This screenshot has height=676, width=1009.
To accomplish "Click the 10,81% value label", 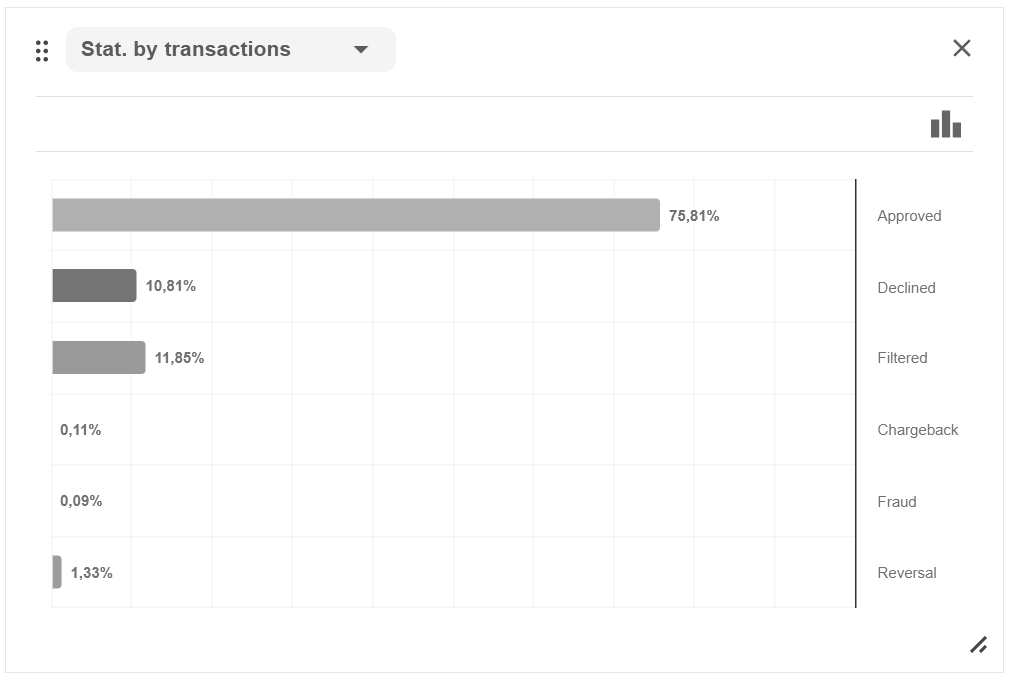I will 171,286.
